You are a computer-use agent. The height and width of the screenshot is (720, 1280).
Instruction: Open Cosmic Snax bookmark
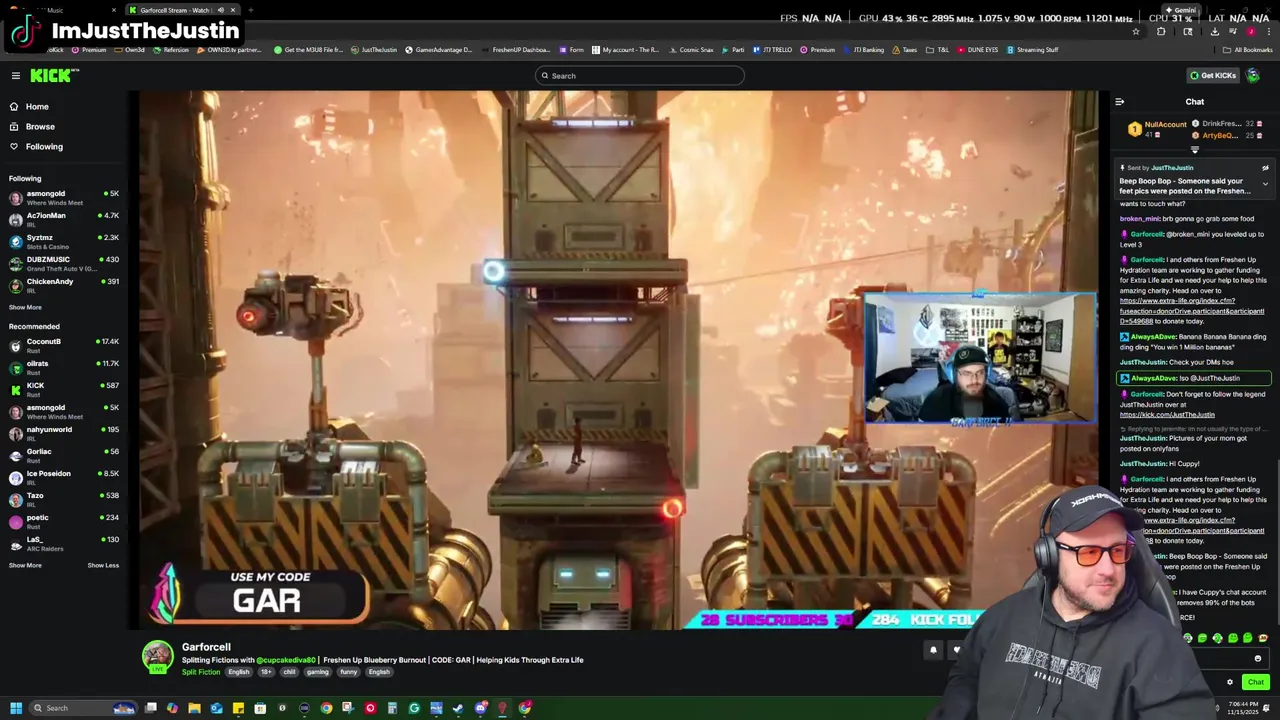pyautogui.click(x=692, y=50)
